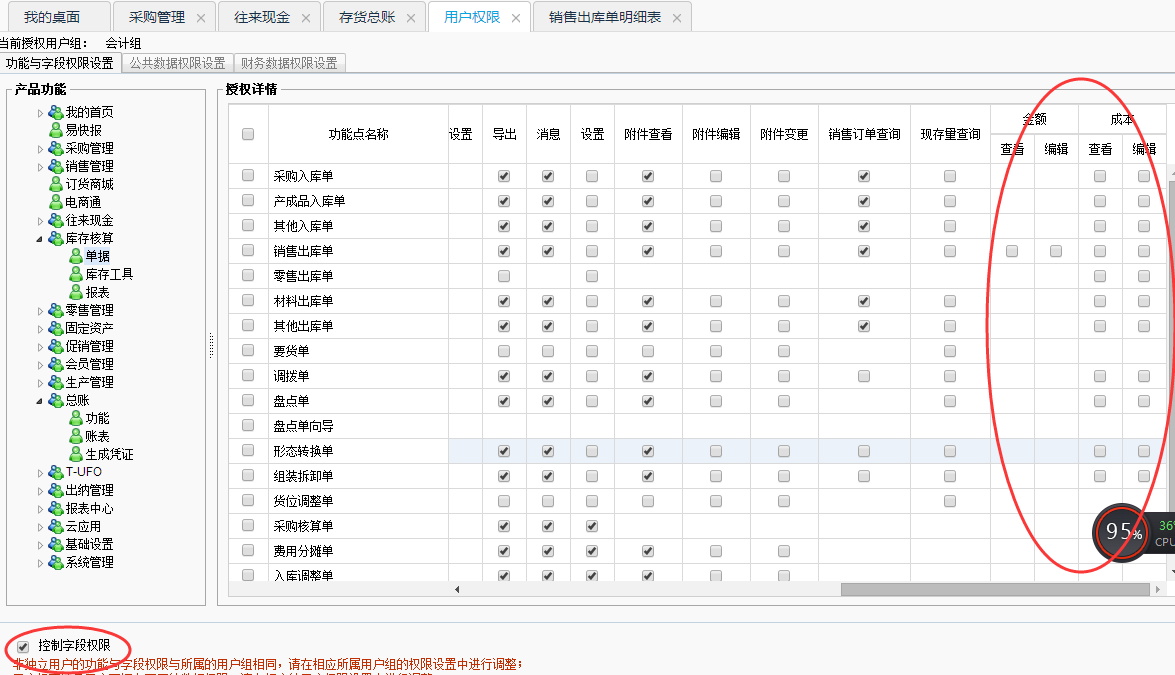Check the row selector for 采购入库单
Image resolution: width=1175 pixels, height=675 pixels.
pos(248,175)
